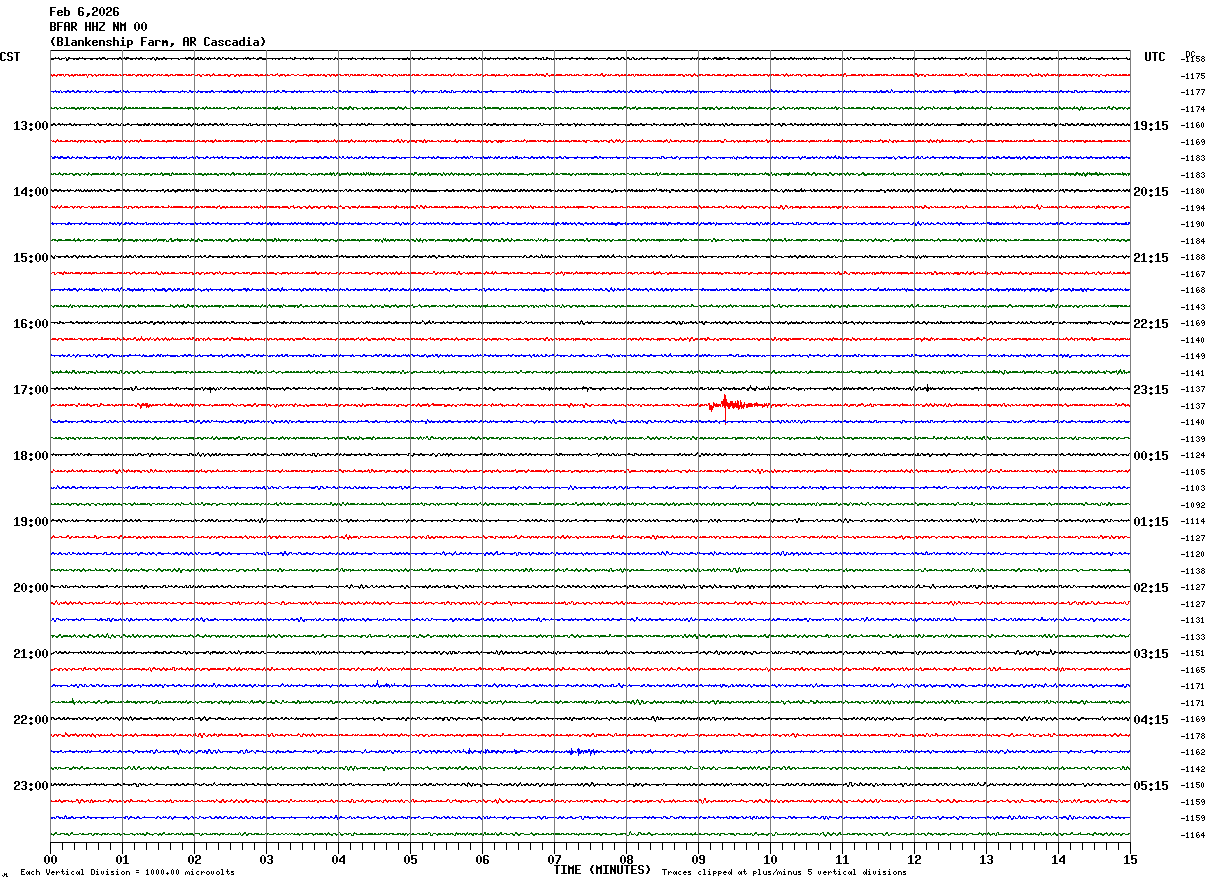1210x886 pixels.
Task: Select the -1092 DC offset value
Action: coord(1193,505)
